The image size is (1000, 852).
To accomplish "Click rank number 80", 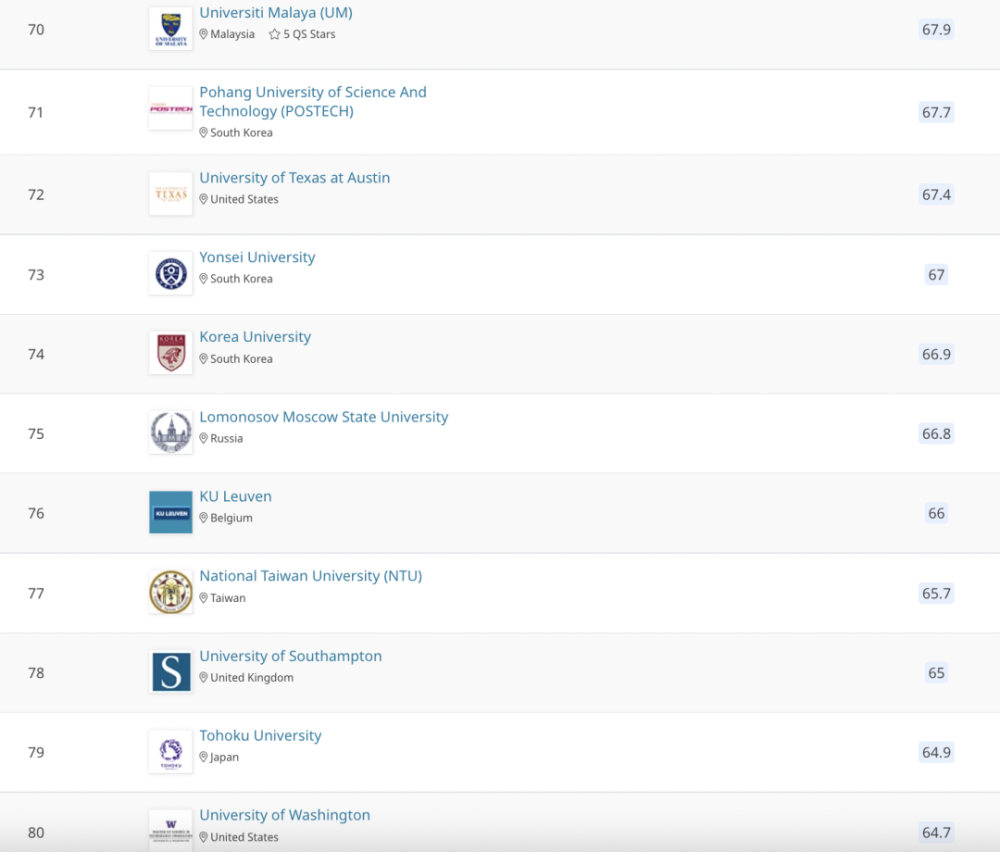I will click(36, 833).
